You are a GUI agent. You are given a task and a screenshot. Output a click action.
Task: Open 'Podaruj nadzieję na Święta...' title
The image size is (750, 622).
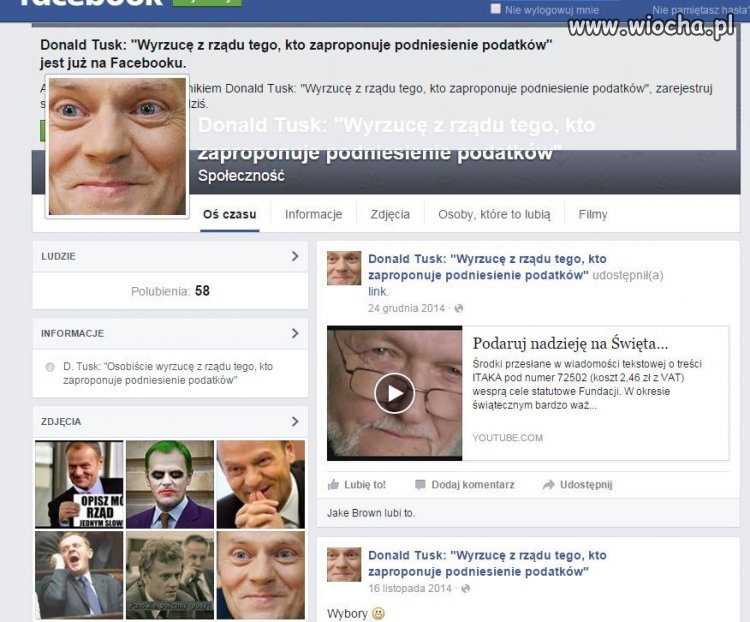pyautogui.click(x=570, y=343)
